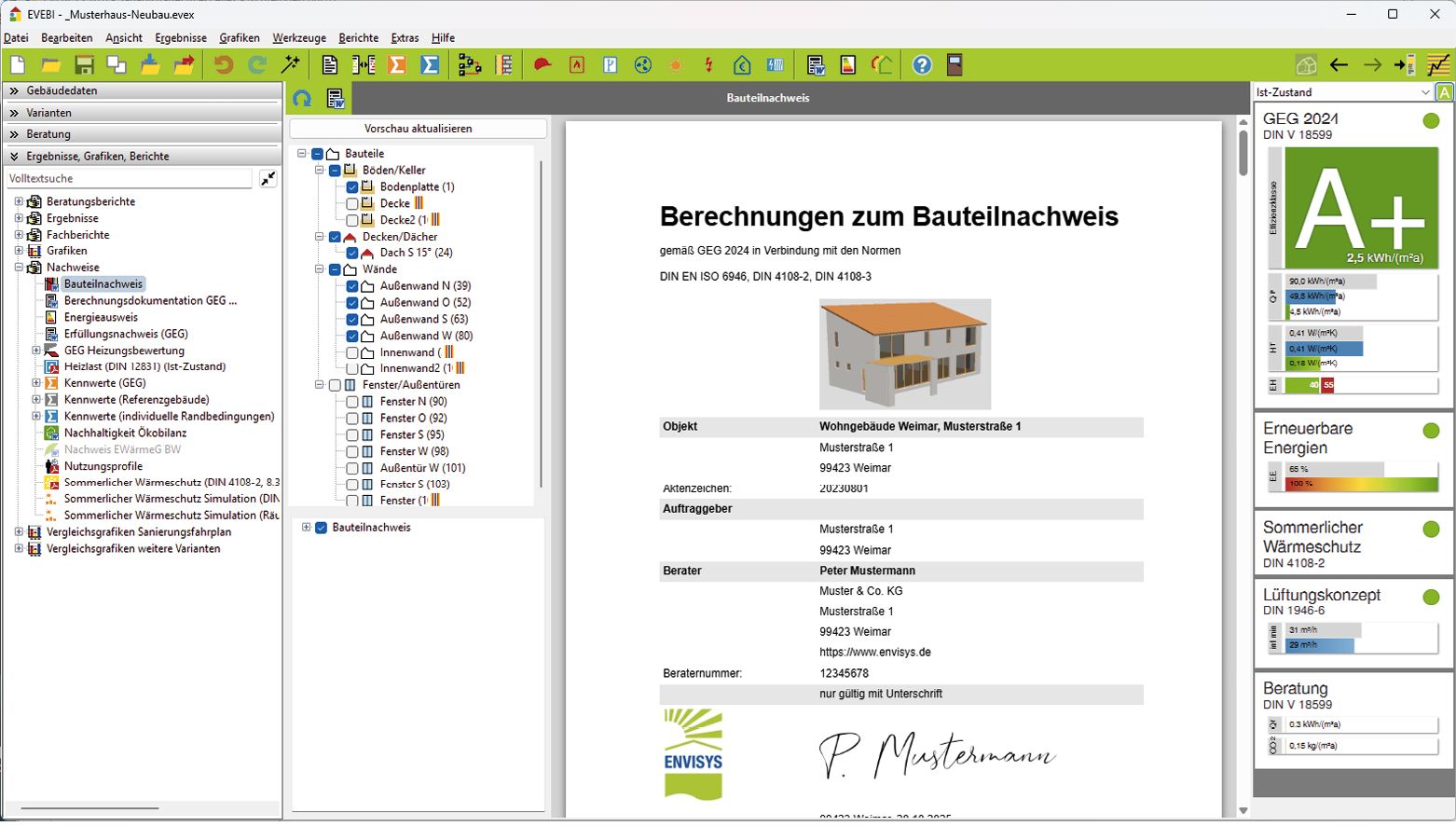Click the Redo arrow icon
Image resolution: width=1456 pixels, height=826 pixels.
tap(257, 65)
